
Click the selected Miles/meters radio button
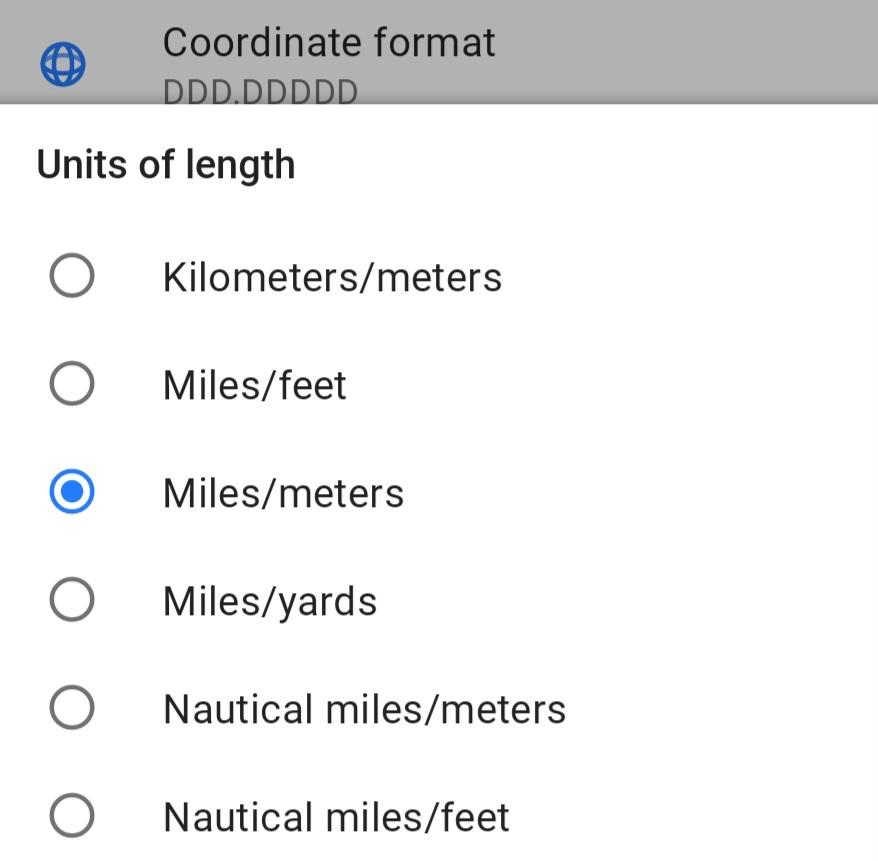pos(72,492)
